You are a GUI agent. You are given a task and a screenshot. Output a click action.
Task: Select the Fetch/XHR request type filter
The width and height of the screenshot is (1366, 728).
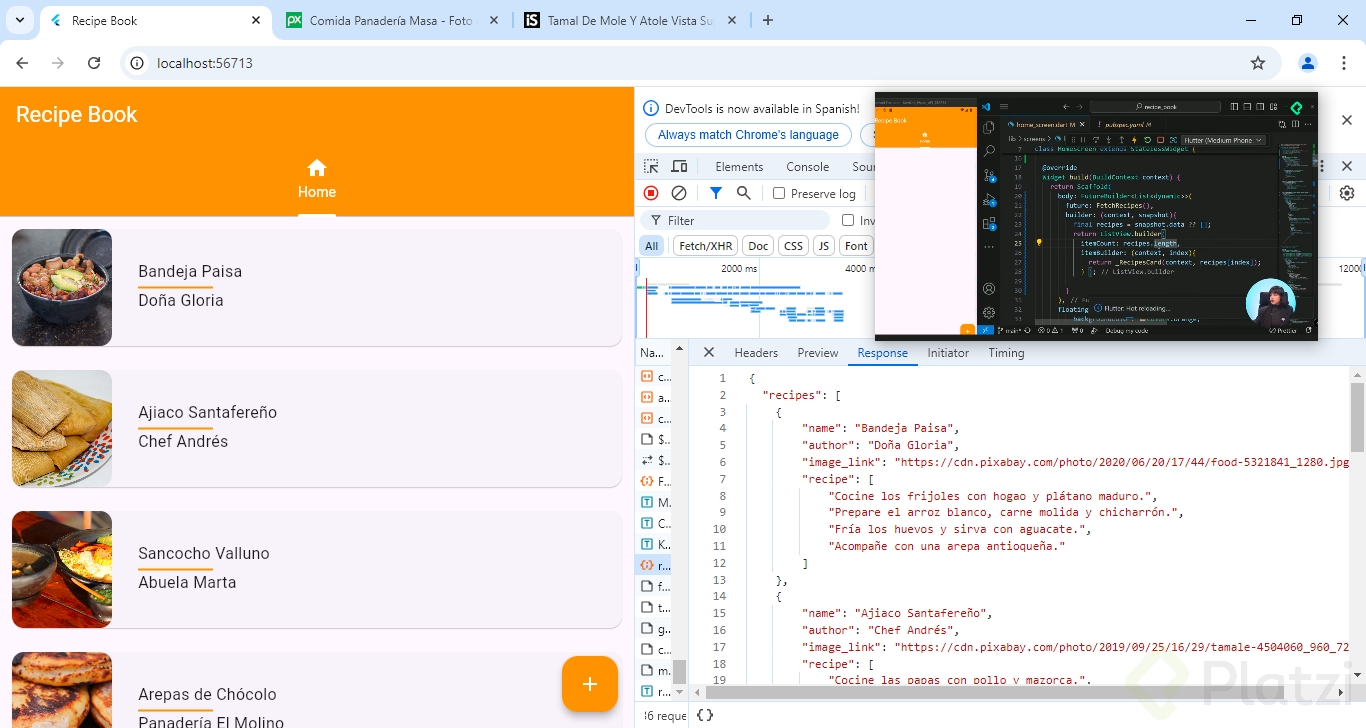pyautogui.click(x=705, y=246)
